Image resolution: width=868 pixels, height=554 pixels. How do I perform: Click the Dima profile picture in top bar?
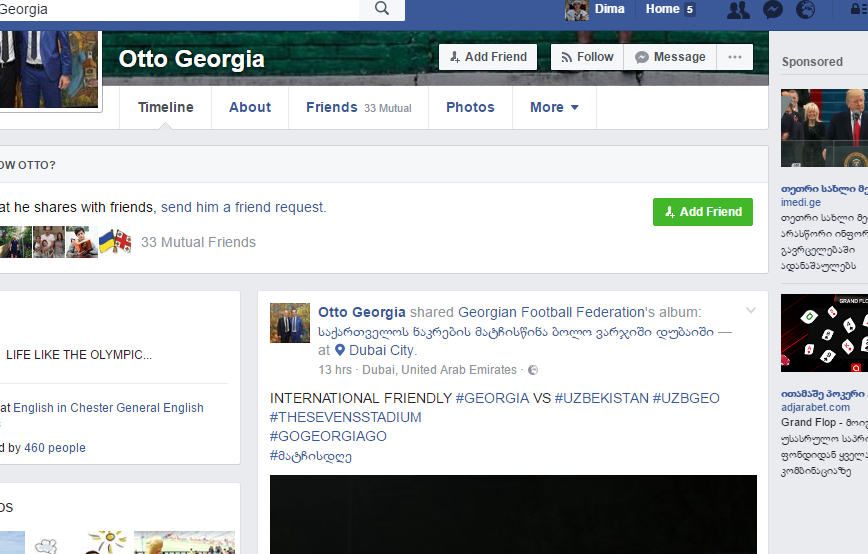pos(577,9)
